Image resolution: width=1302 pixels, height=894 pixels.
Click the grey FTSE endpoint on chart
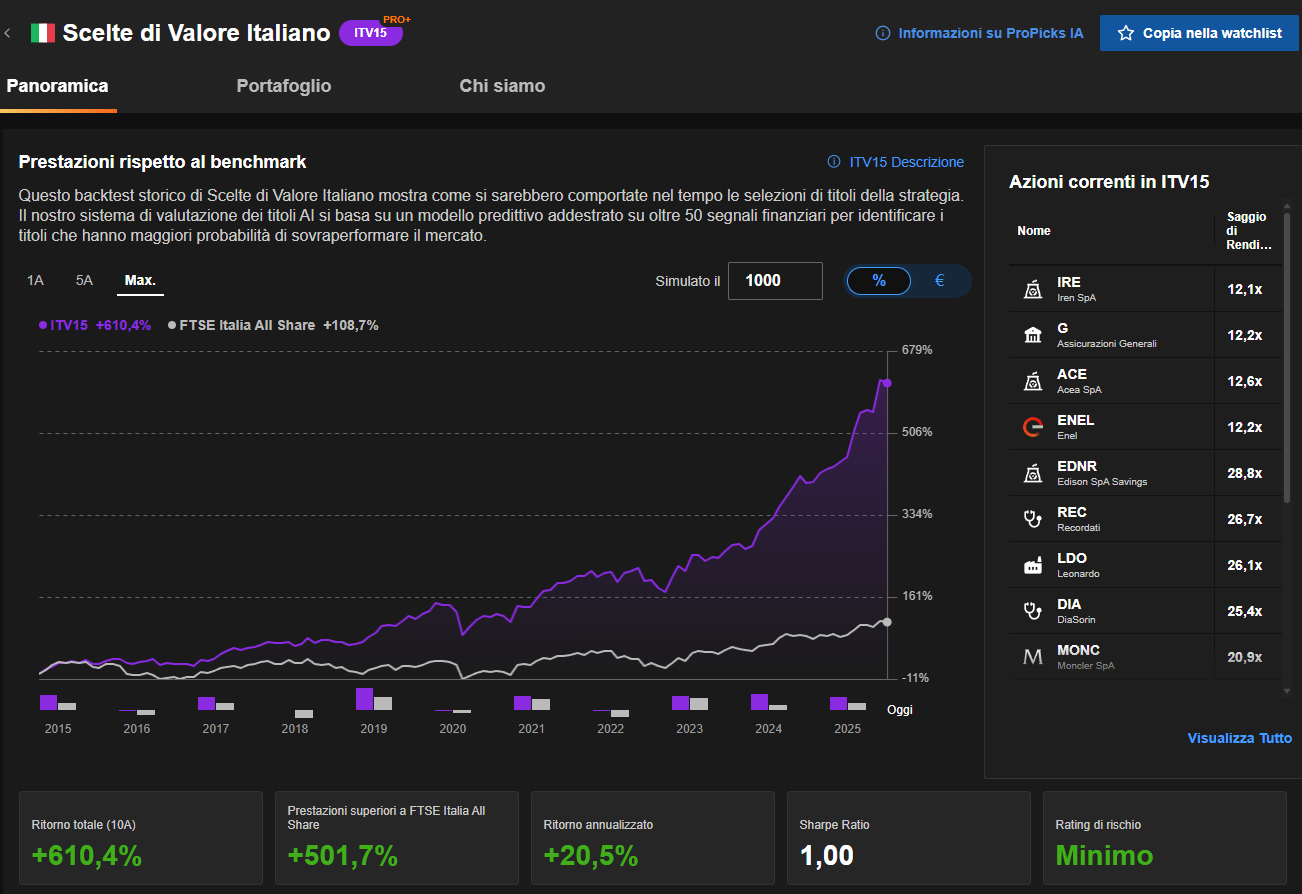(x=887, y=622)
